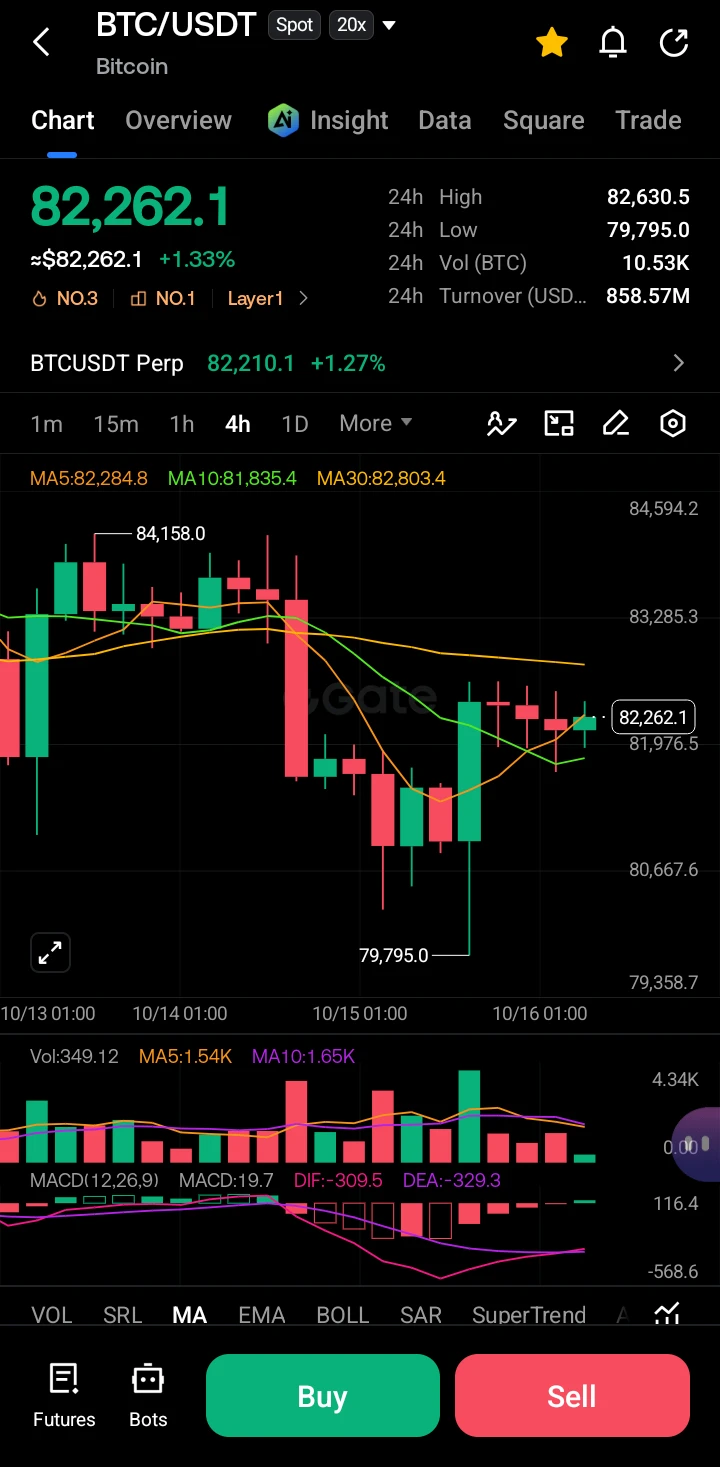The width and height of the screenshot is (720, 1467).
Task: Tap the NO.3 hot ranking tag
Action: 65,298
